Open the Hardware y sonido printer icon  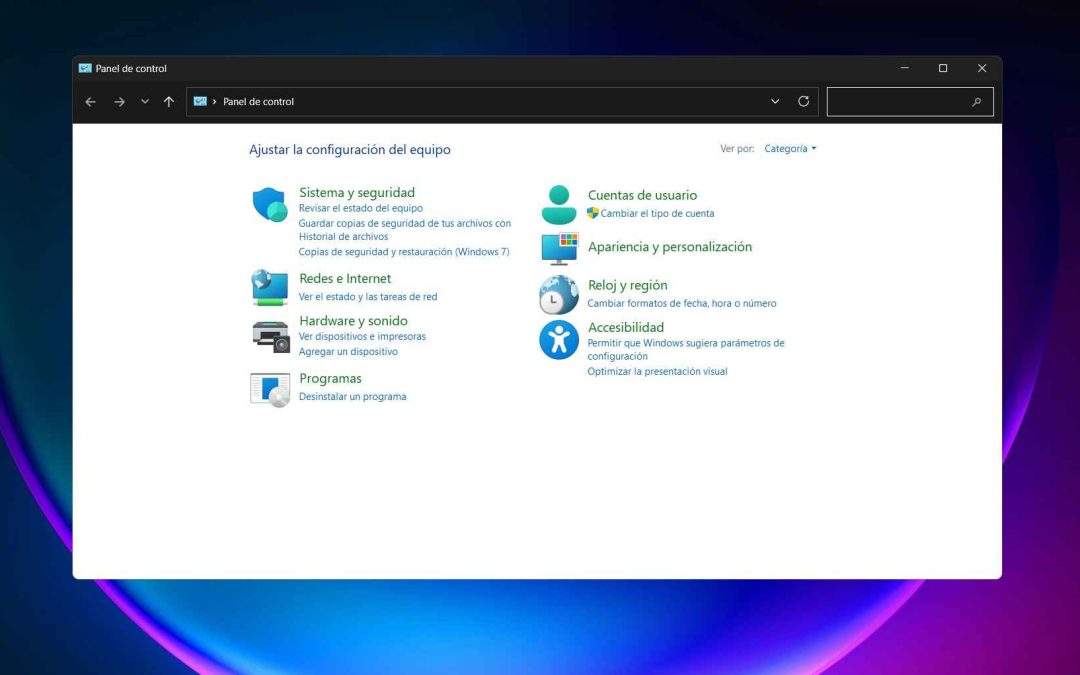tap(271, 337)
